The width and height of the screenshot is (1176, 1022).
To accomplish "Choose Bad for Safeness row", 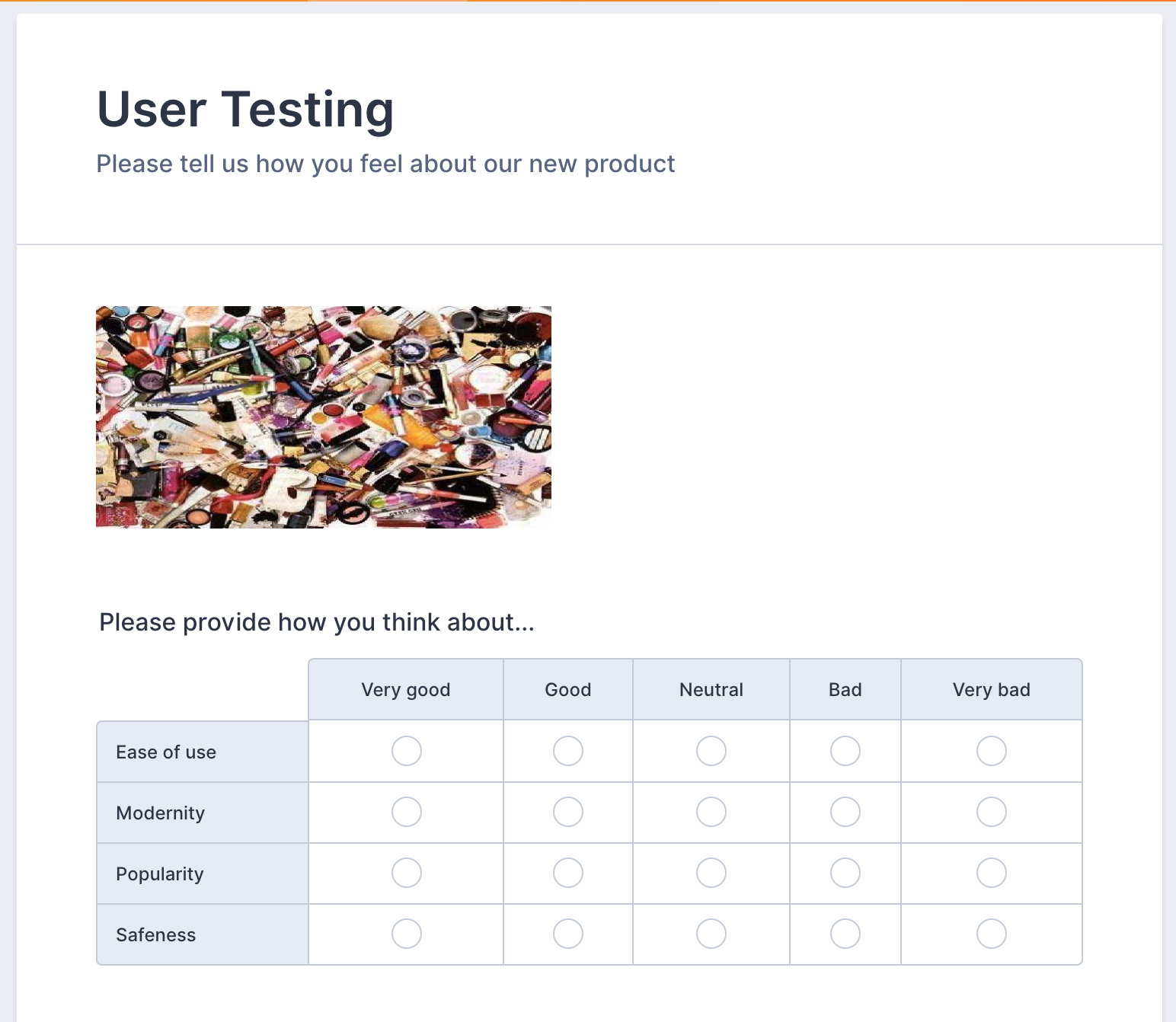I will point(845,934).
